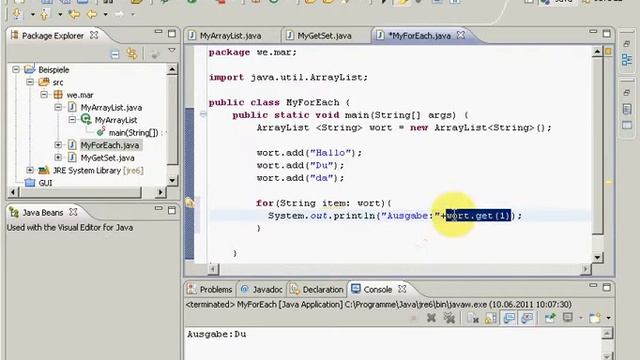Click the overview ruler warning square
Viewport: 640px width, 360px height.
[608, 51]
